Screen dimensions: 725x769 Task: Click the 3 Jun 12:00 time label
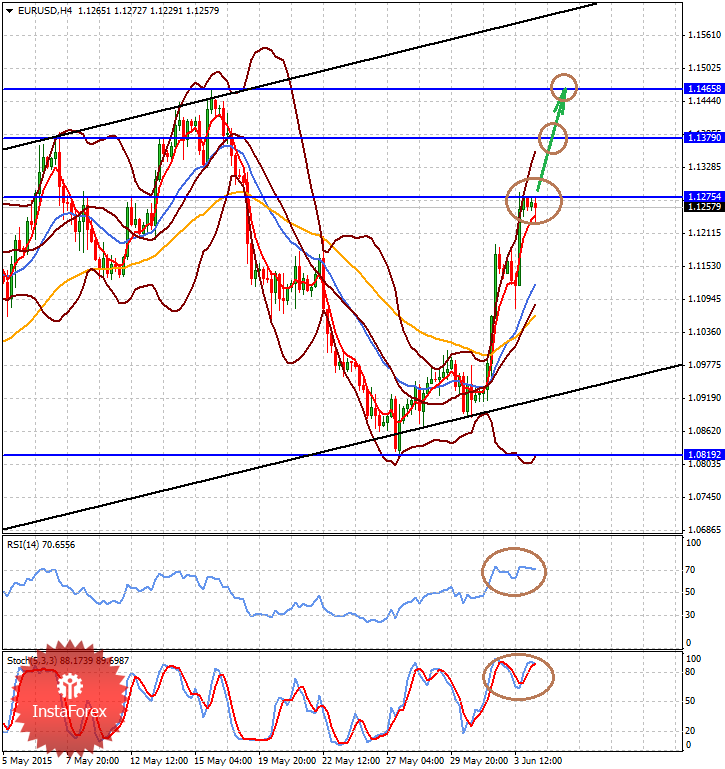coord(538,761)
